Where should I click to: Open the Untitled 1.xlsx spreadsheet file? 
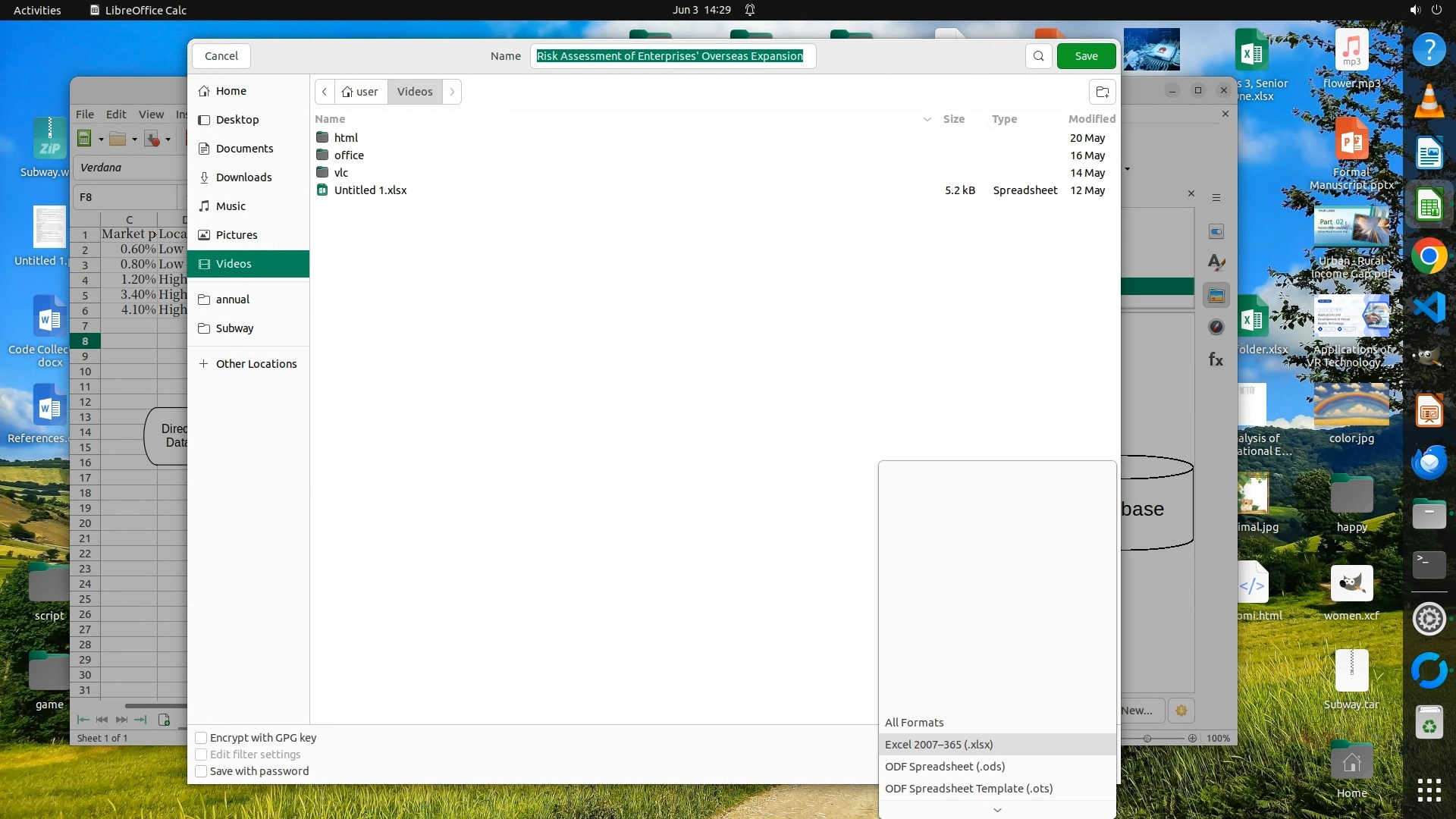pos(370,190)
